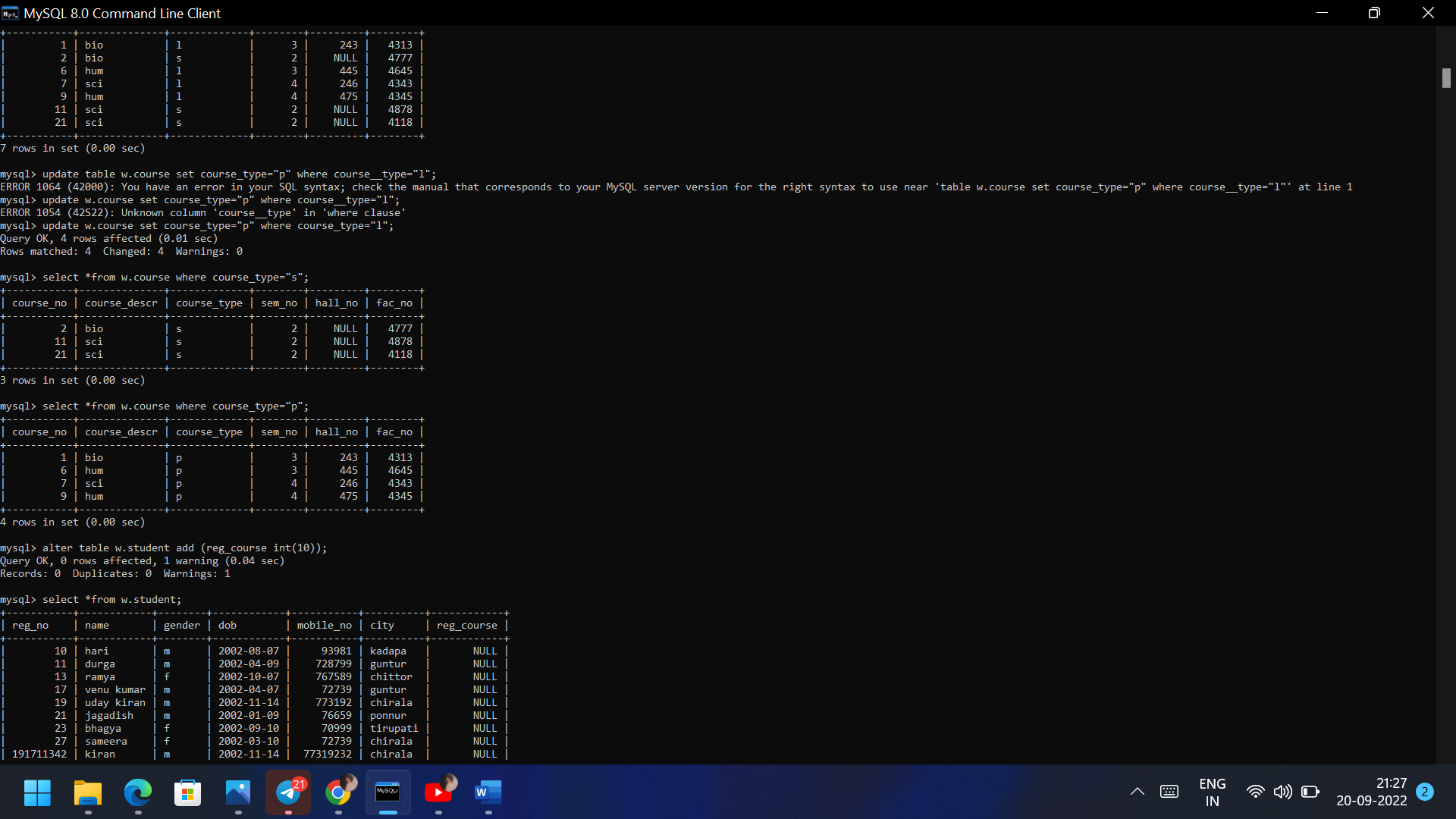
Task: Launch Microsoft Edge from the taskbar
Action: [x=138, y=792]
